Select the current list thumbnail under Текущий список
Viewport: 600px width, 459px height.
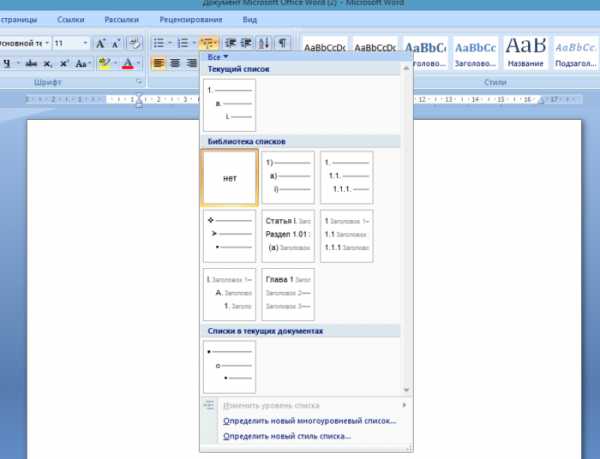[x=229, y=105]
